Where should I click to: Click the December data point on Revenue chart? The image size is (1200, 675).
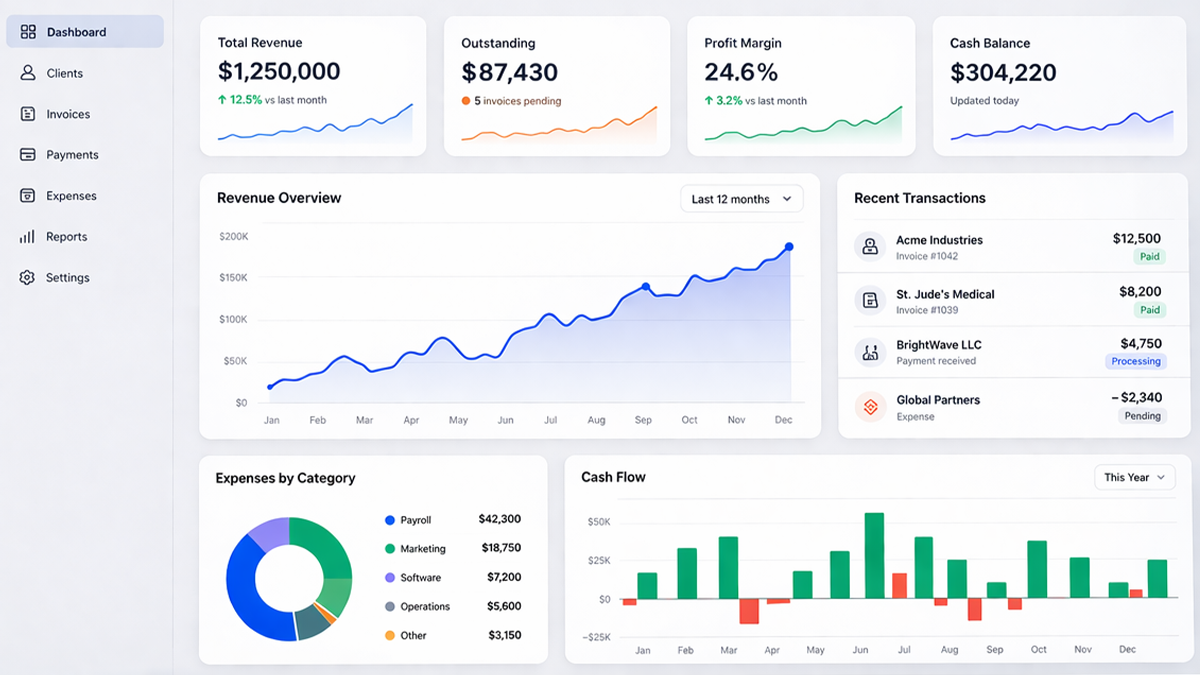[789, 245]
